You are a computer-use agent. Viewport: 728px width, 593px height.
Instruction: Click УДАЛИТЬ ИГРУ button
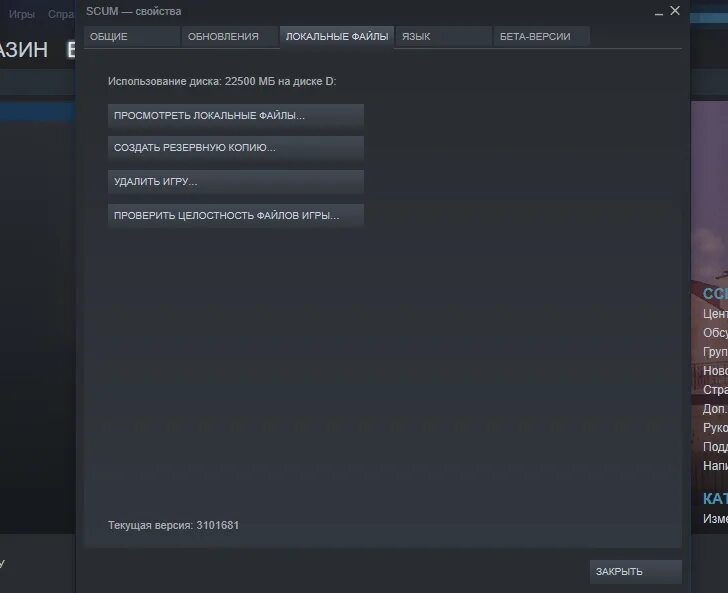(x=236, y=182)
